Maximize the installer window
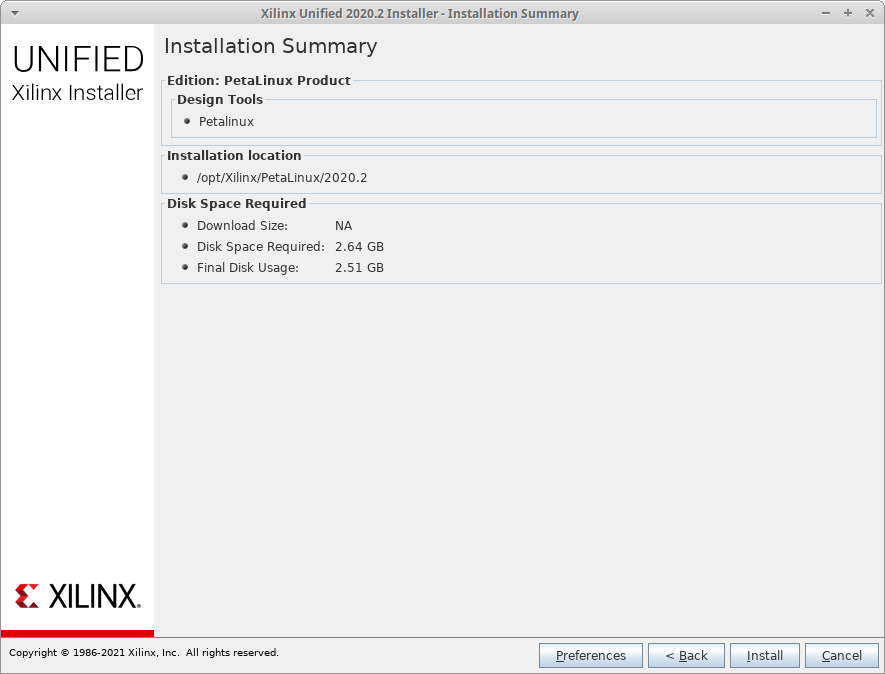Viewport: 885px width, 674px height. click(847, 13)
